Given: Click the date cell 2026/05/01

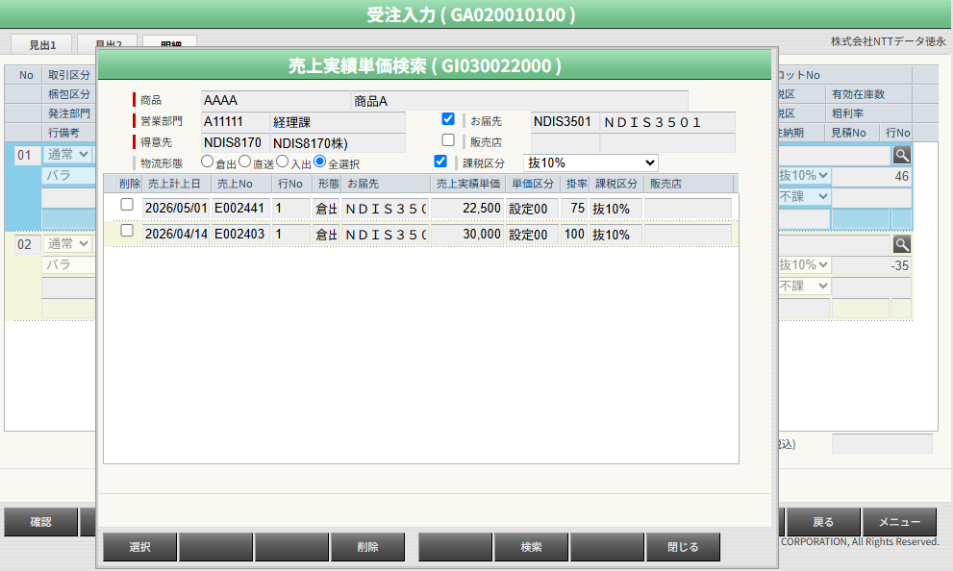Looking at the screenshot, I should click(176, 209).
